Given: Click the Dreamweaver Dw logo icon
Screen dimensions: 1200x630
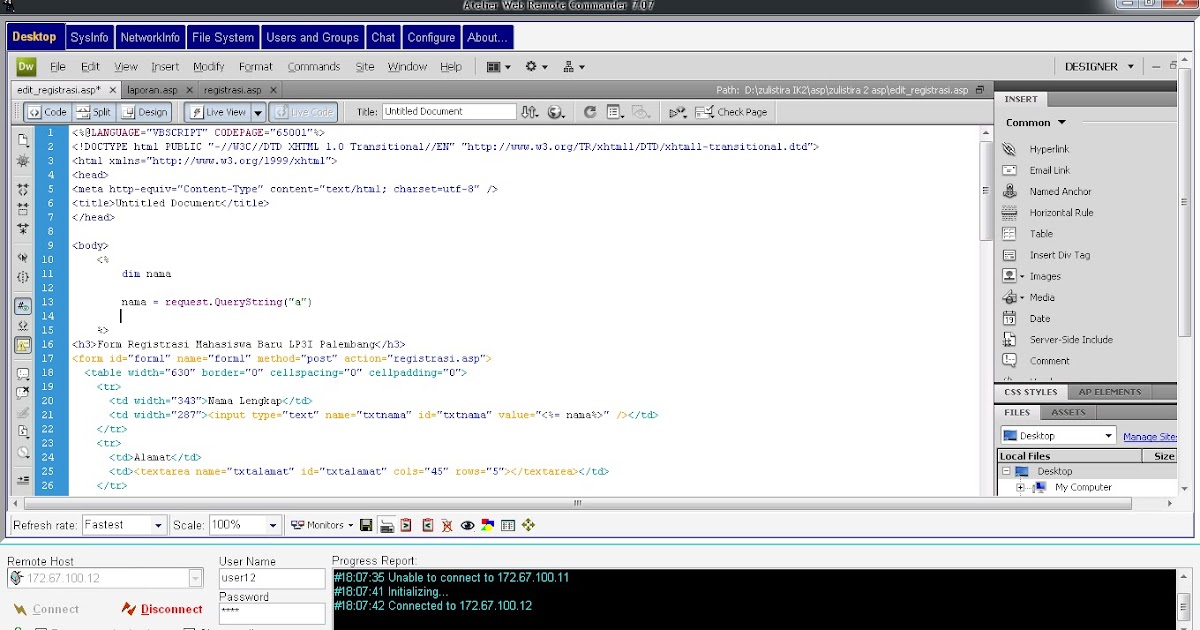Looking at the screenshot, I should [x=26, y=67].
